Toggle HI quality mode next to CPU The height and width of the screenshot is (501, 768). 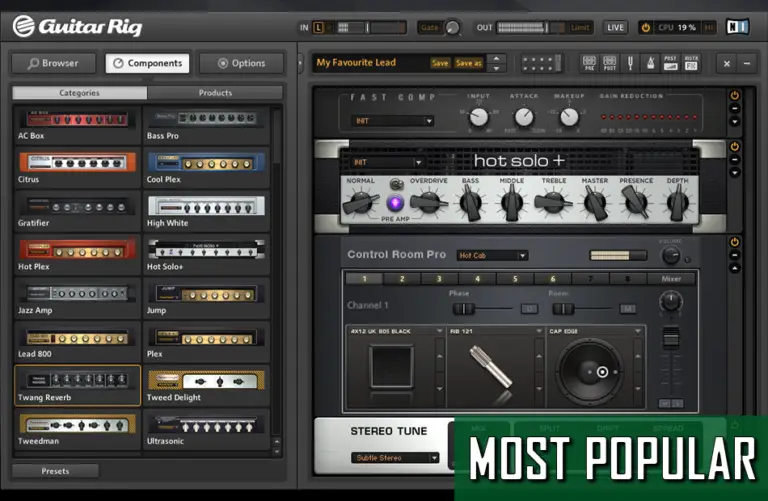click(x=708, y=27)
